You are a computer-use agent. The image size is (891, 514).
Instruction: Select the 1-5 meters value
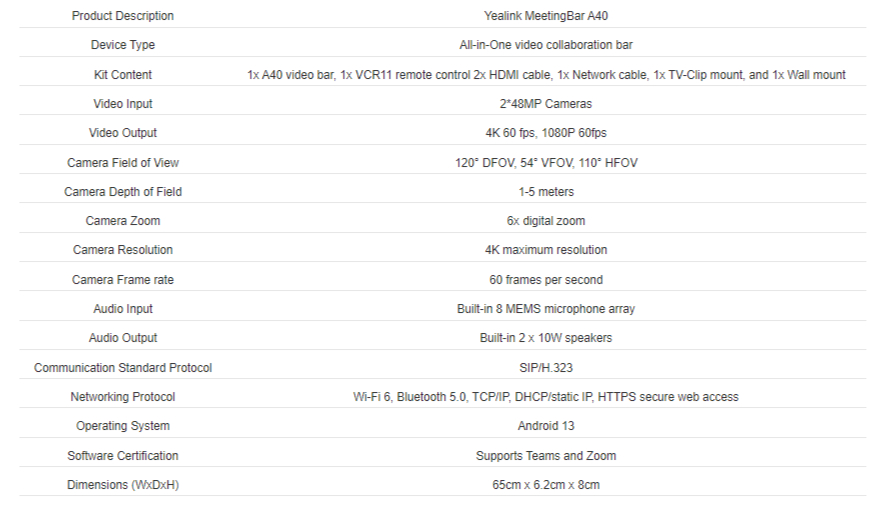546,192
